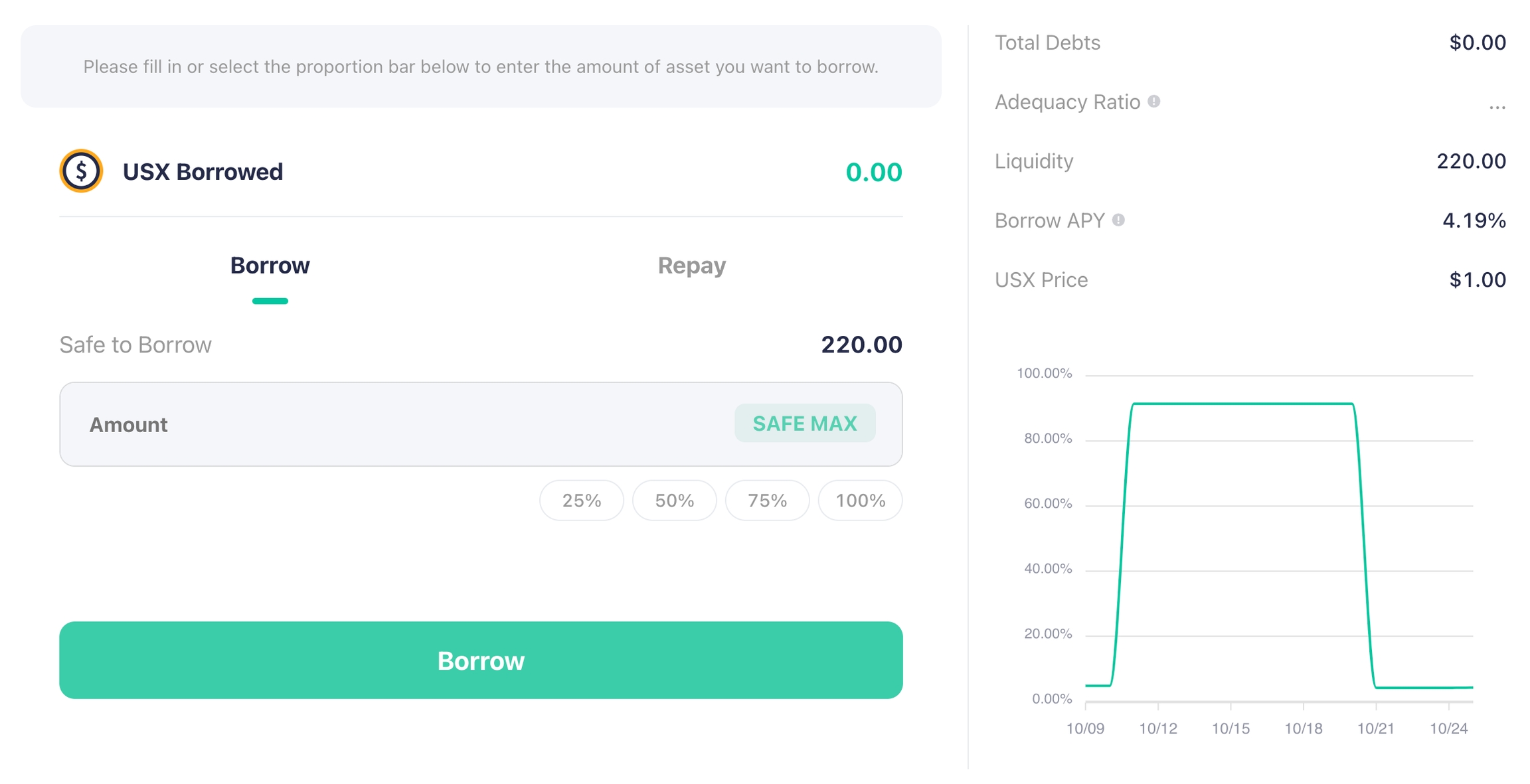
Task: Select the 50% proportion option
Action: coord(674,501)
